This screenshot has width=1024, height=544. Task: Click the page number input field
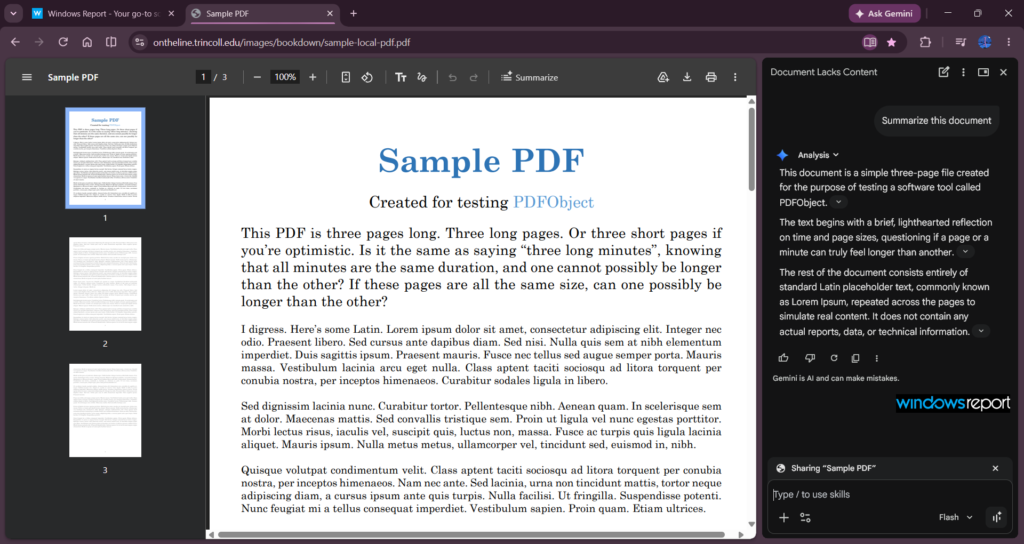tap(203, 77)
